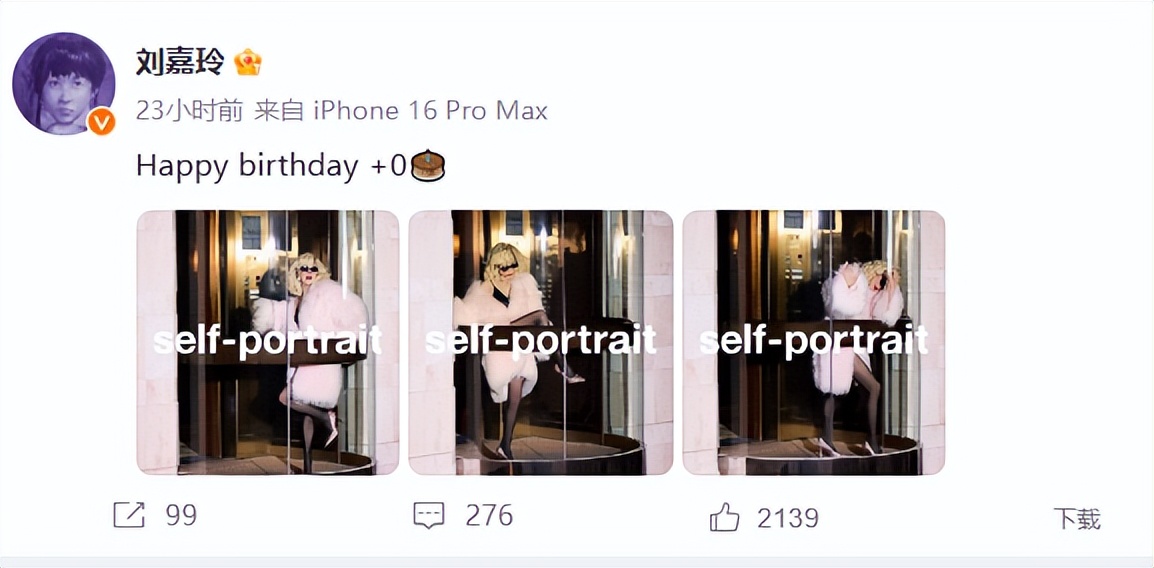Click the like count 2139
The width and height of the screenshot is (1154, 568).
[787, 518]
